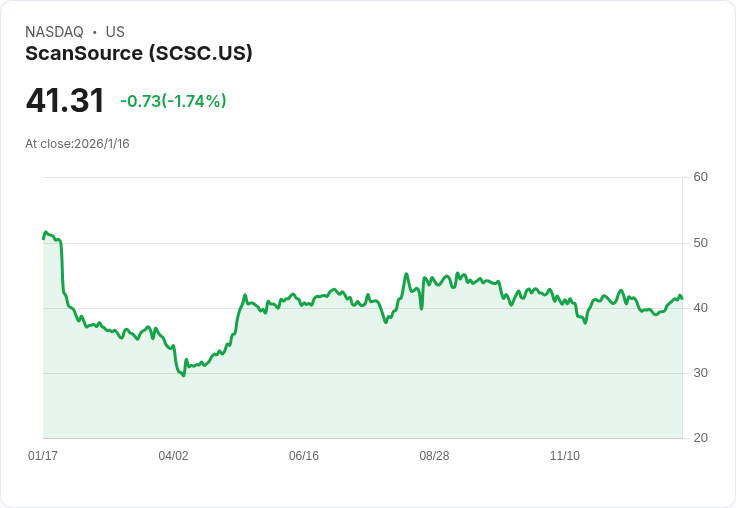This screenshot has width=736, height=508.
Task: Select the 11/10 date on the x-axis
Action: point(565,456)
